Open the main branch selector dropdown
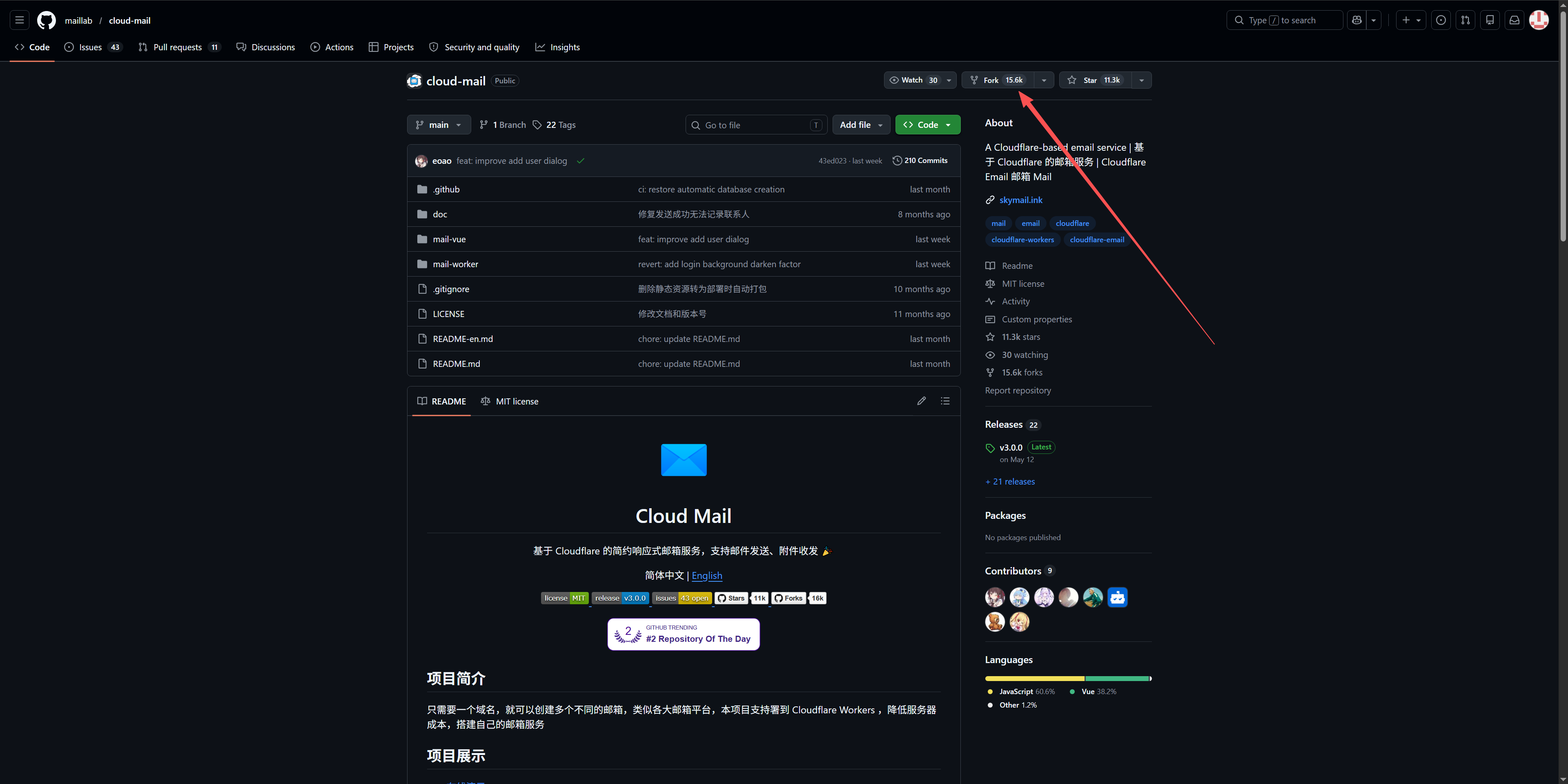Viewport: 1568px width, 784px height. coord(439,125)
